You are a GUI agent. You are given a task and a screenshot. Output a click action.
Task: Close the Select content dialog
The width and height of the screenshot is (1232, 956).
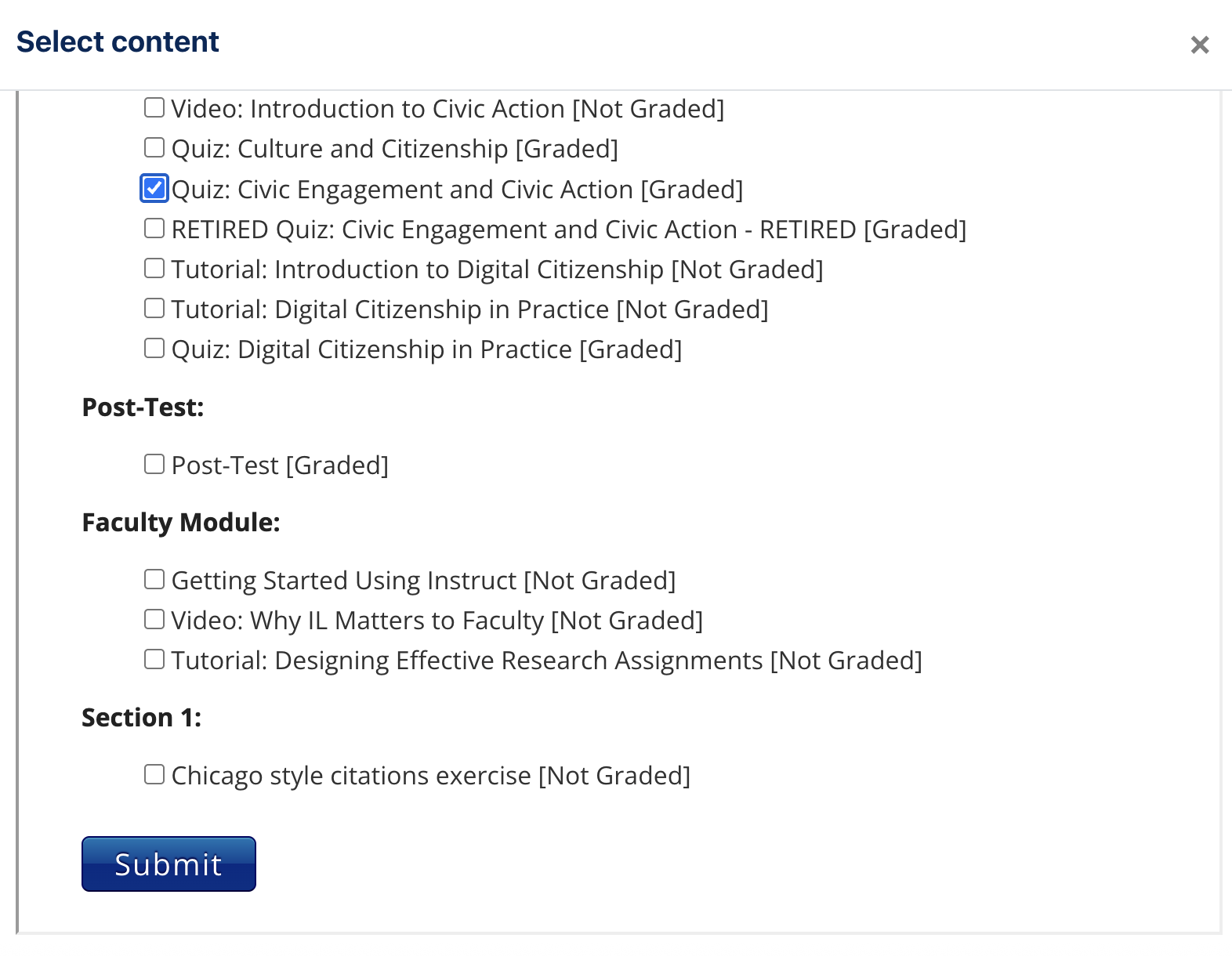coord(1199,45)
